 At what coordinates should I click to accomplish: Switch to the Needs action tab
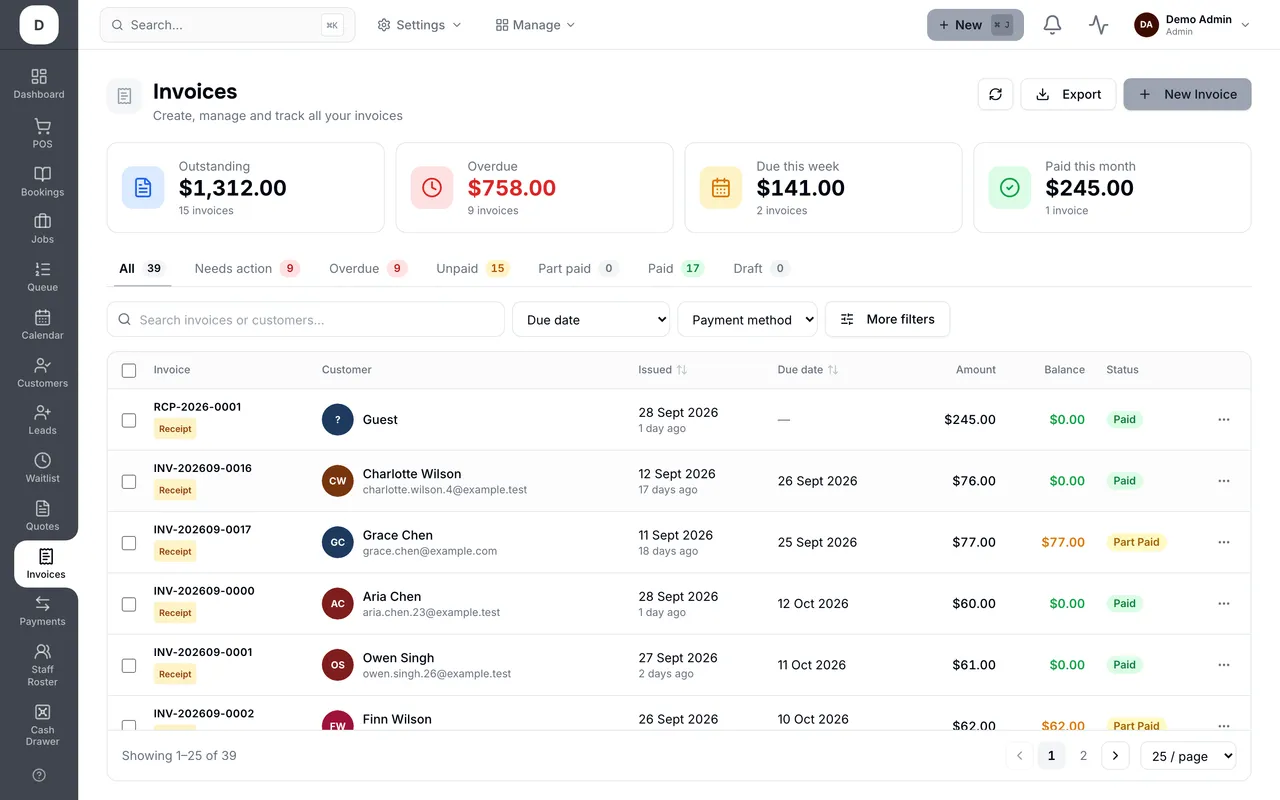pos(246,268)
